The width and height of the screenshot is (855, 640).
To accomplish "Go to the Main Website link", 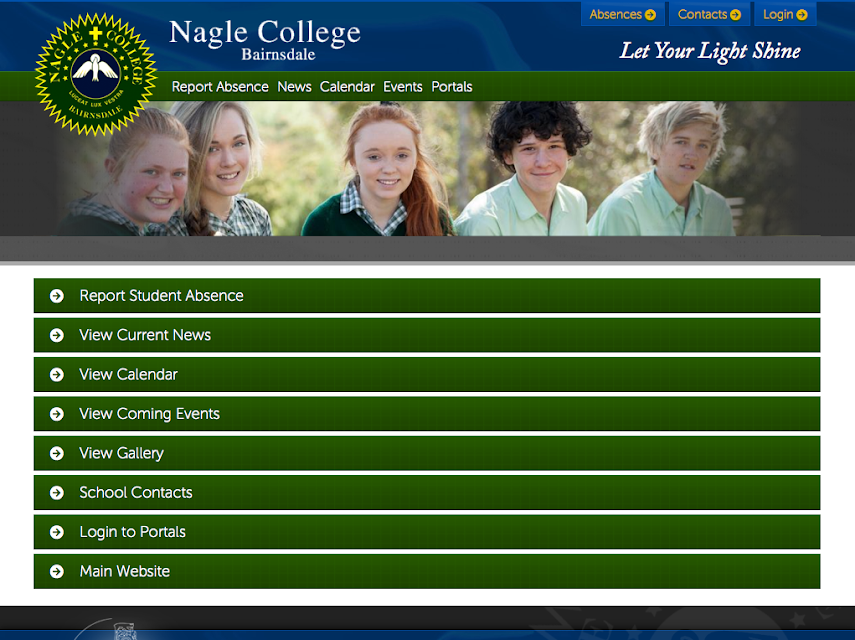I will point(427,571).
